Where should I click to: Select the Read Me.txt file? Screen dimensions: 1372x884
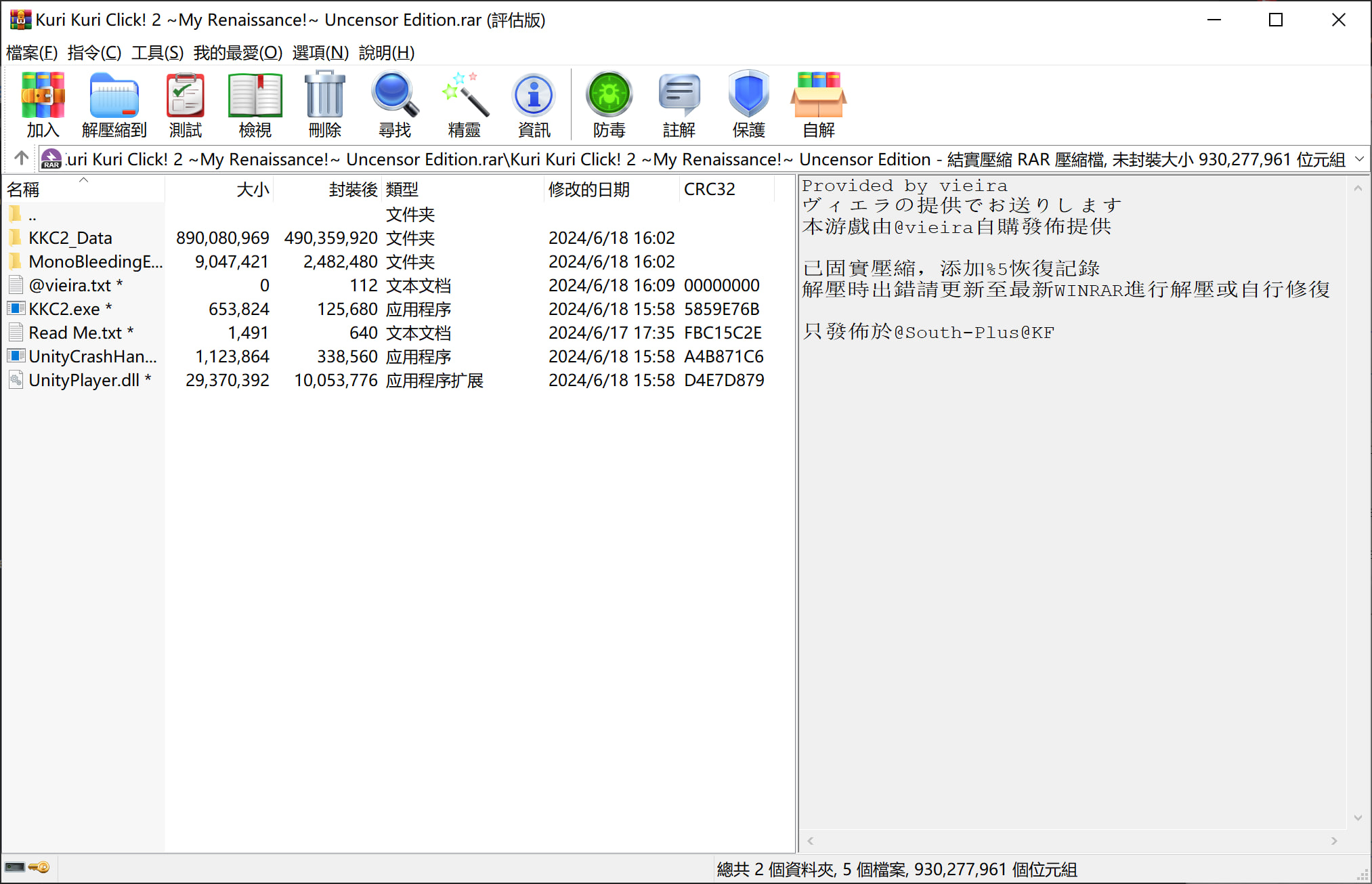coord(74,333)
